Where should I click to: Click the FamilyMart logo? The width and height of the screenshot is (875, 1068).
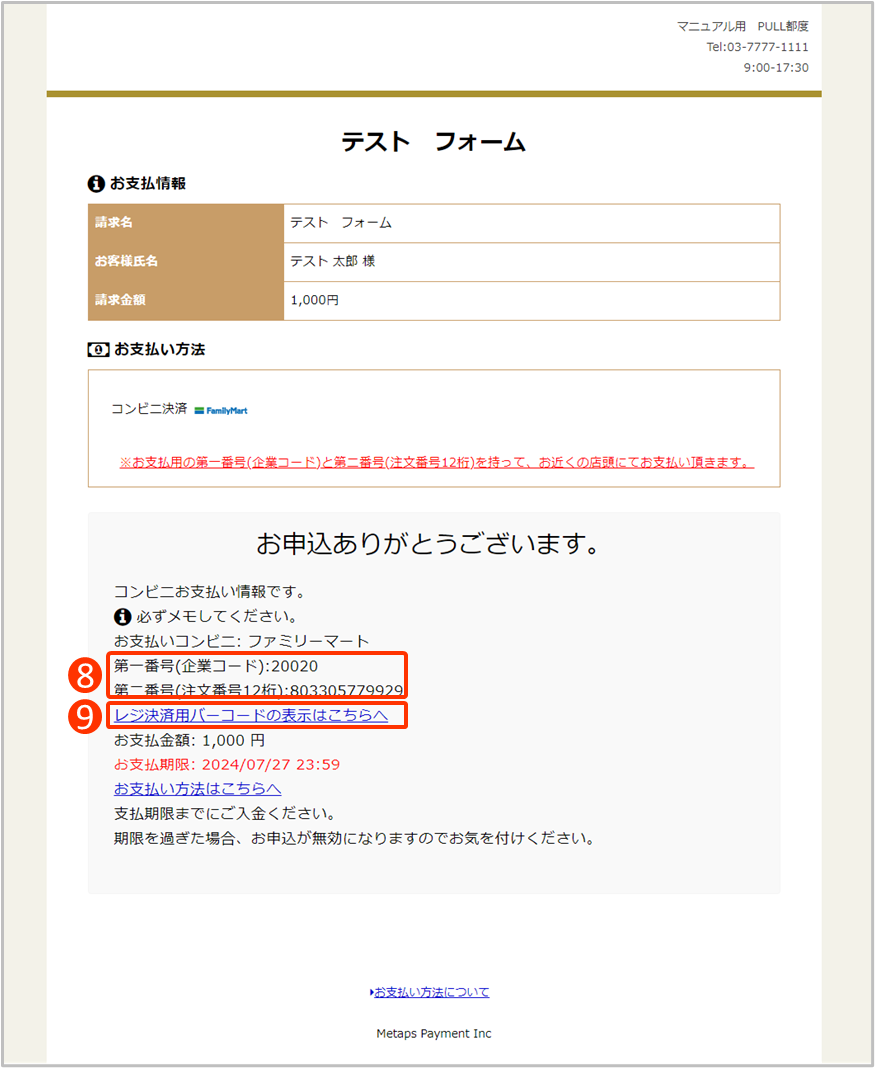click(x=221, y=410)
